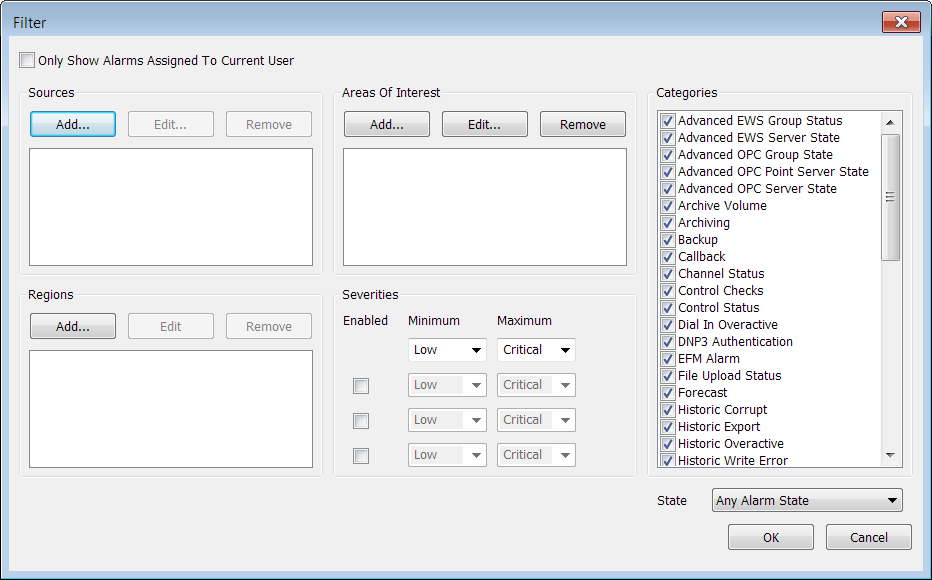Viewport: 932px width, 580px height.
Task: Click Remove button under Areas Of Interest
Action: (x=583, y=124)
